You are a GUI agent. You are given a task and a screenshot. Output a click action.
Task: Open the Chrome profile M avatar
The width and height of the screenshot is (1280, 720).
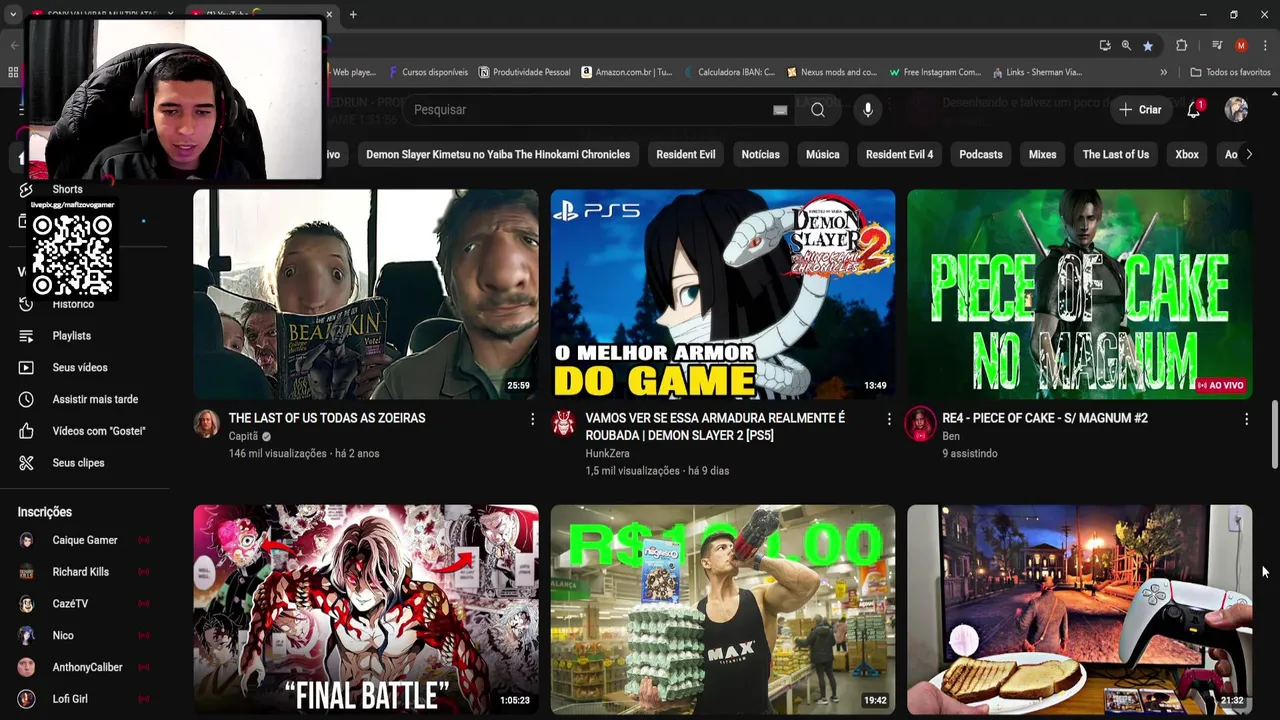[x=1241, y=45]
